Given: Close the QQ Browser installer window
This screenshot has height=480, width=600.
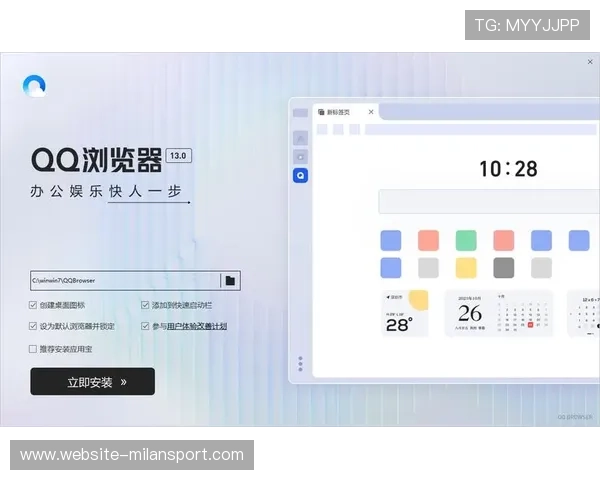Looking at the screenshot, I should [x=590, y=62].
